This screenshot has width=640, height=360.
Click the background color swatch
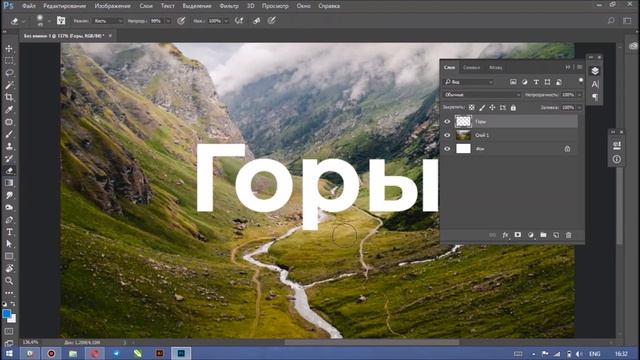coord(13,319)
